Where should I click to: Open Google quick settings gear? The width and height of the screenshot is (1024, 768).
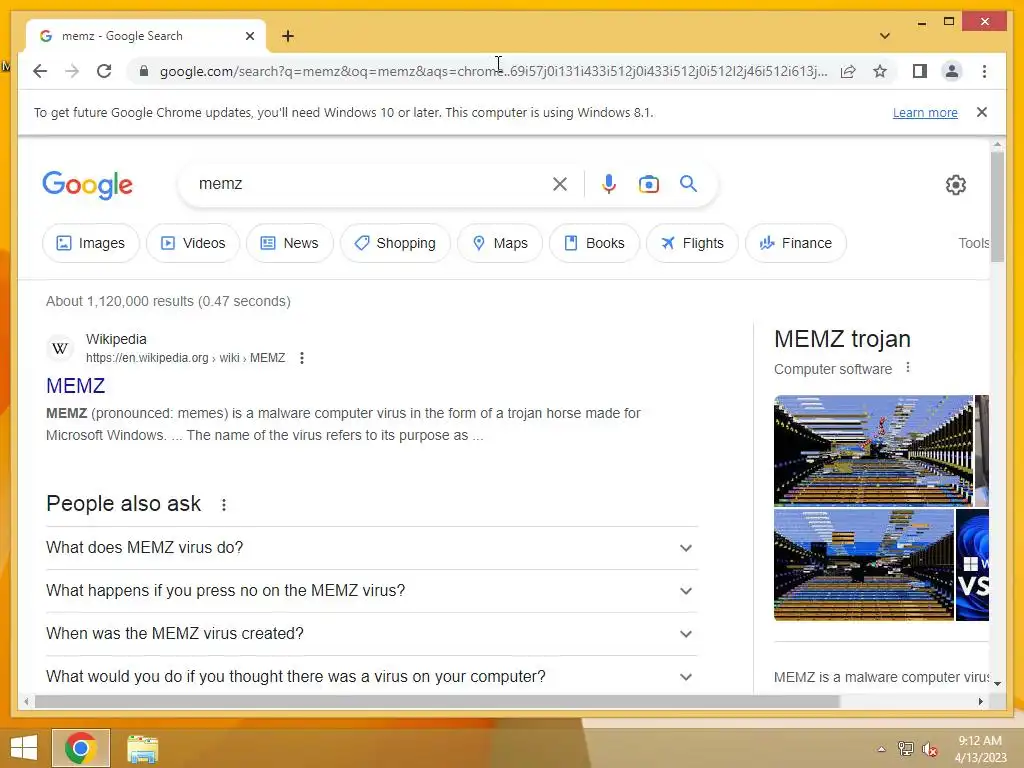955,185
